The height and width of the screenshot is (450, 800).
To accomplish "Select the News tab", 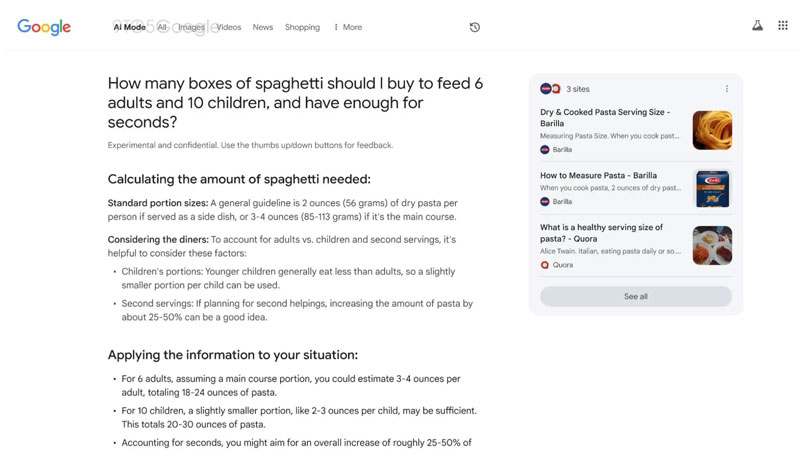I will click(263, 27).
